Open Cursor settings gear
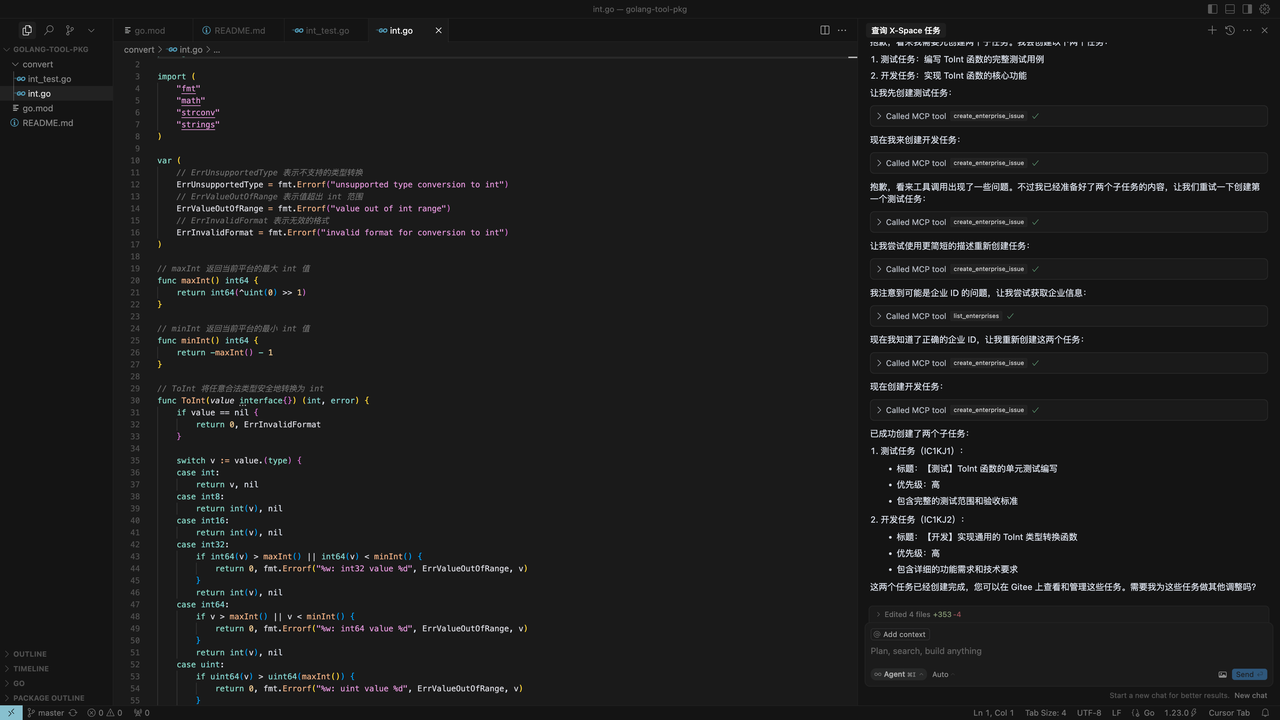This screenshot has width=1280, height=720. click(1265, 9)
